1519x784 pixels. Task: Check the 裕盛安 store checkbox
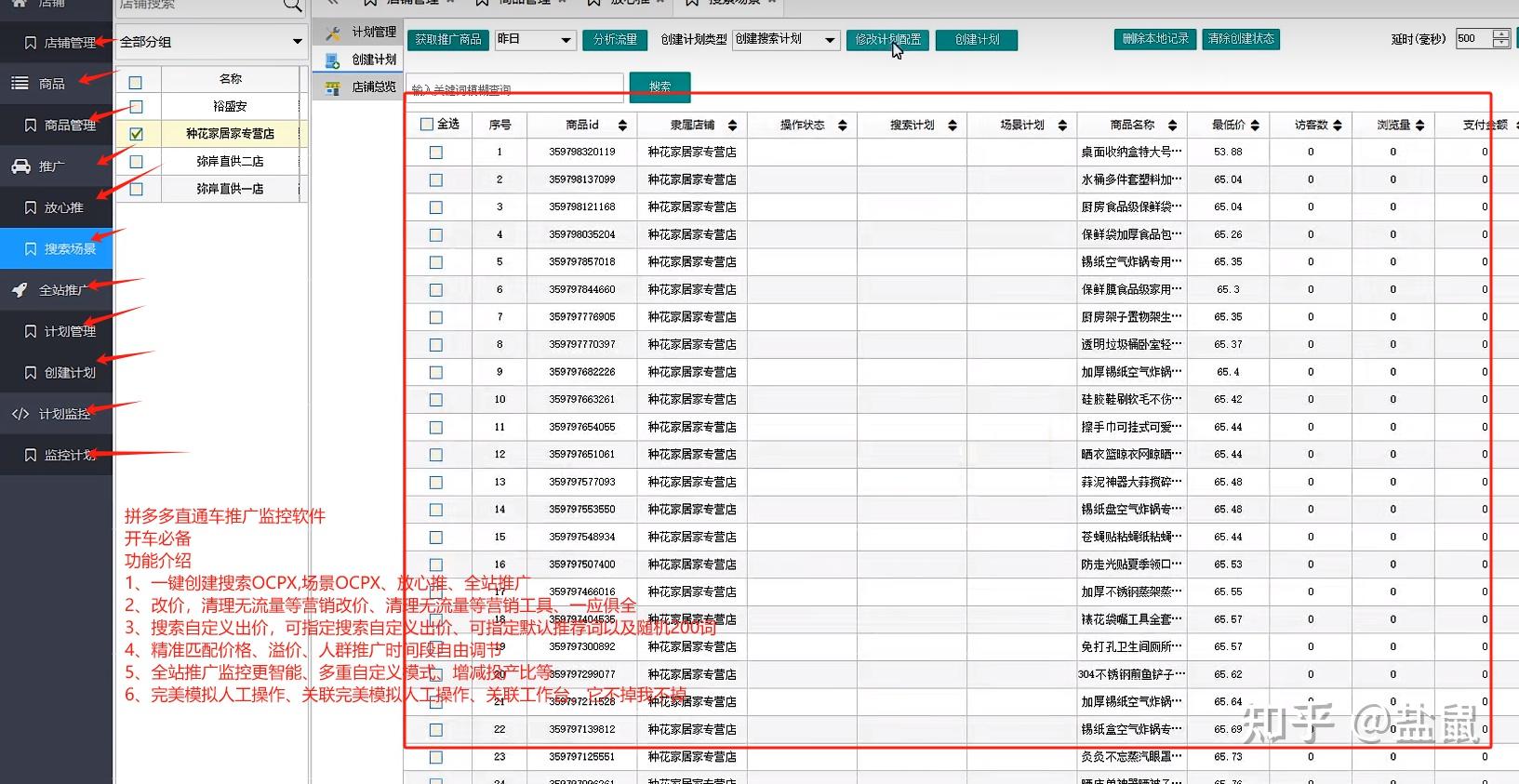(x=136, y=106)
